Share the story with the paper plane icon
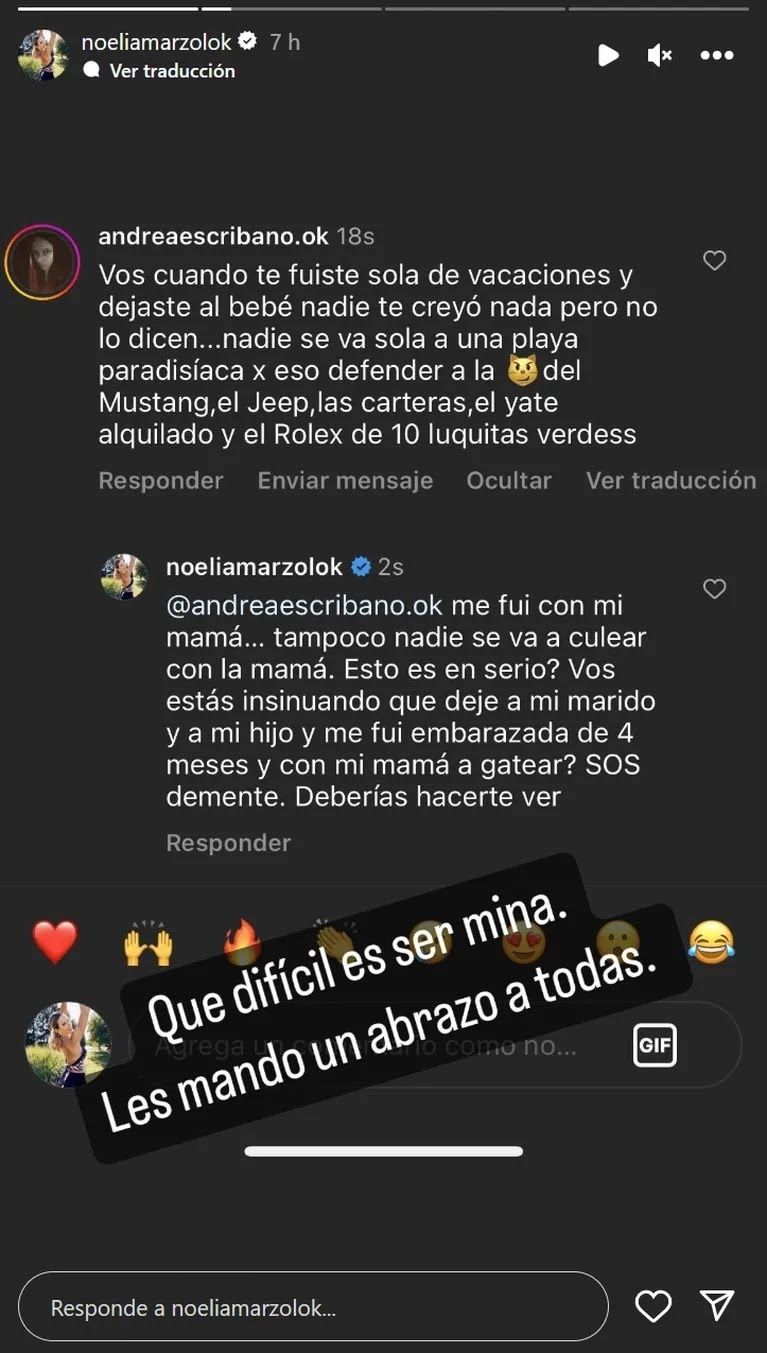Viewport: 767px width, 1353px height. coord(717,1306)
